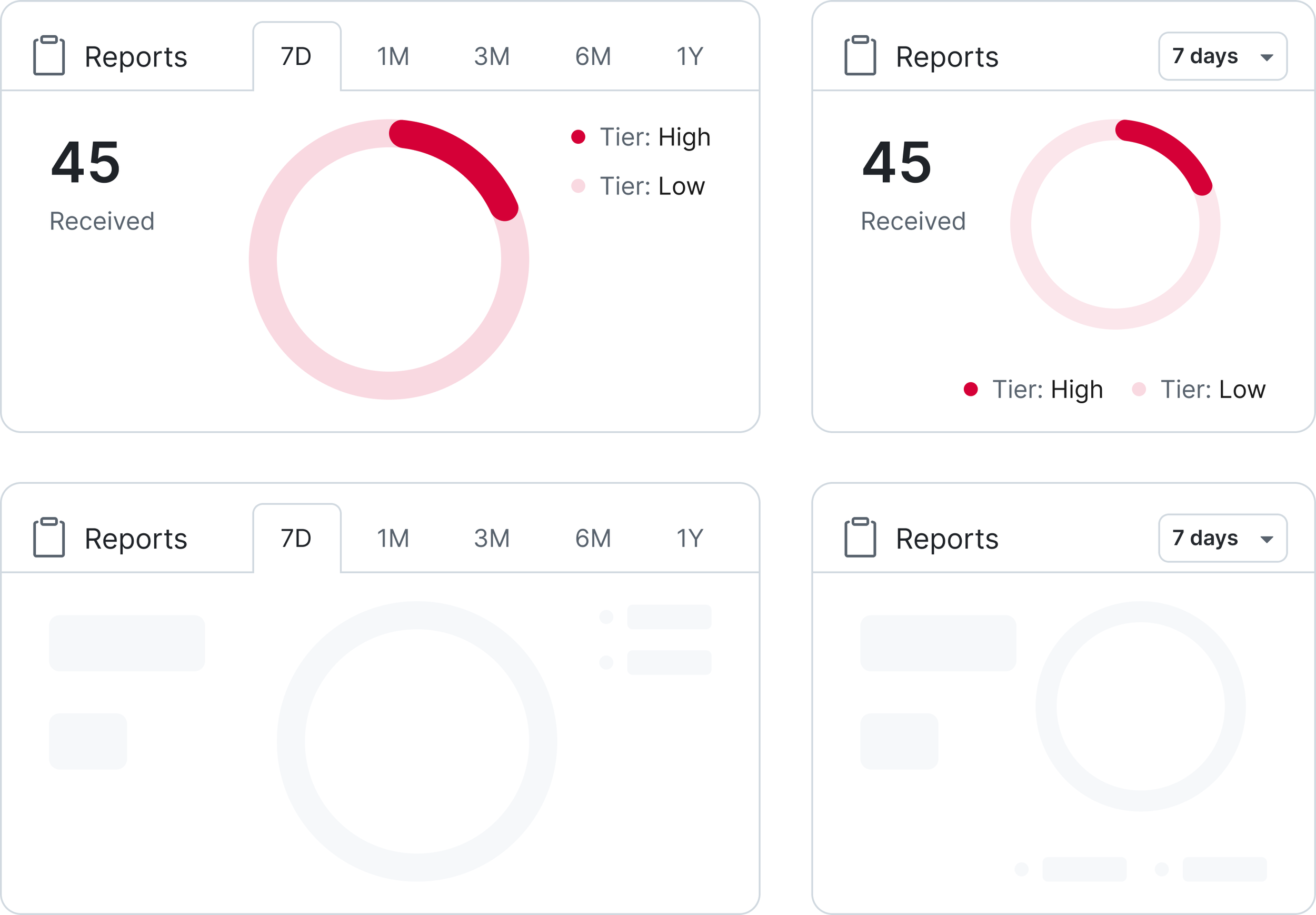Click the clipboard icon in bottom-left loading card

(x=49, y=538)
